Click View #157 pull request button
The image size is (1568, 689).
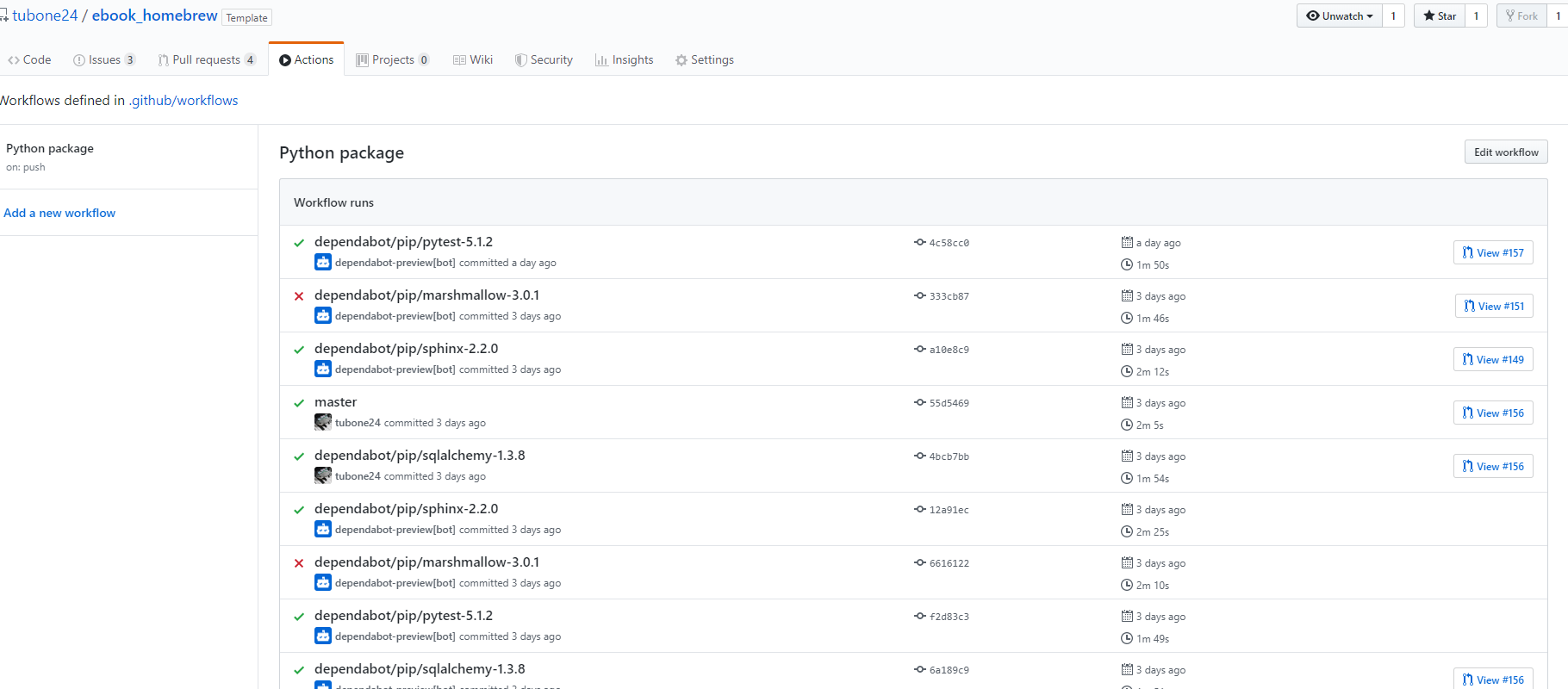(x=1493, y=252)
